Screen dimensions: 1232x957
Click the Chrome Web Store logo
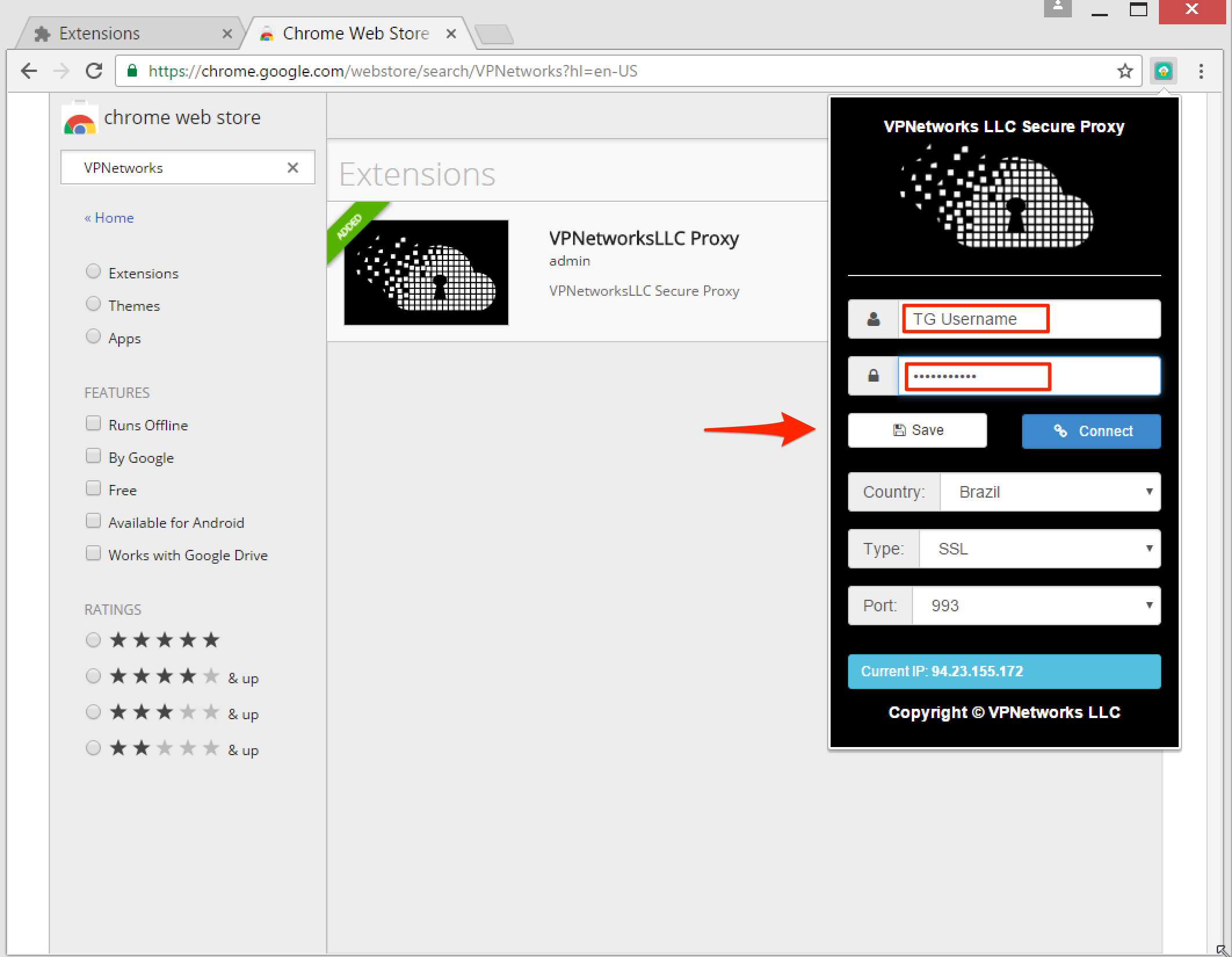pos(79,118)
